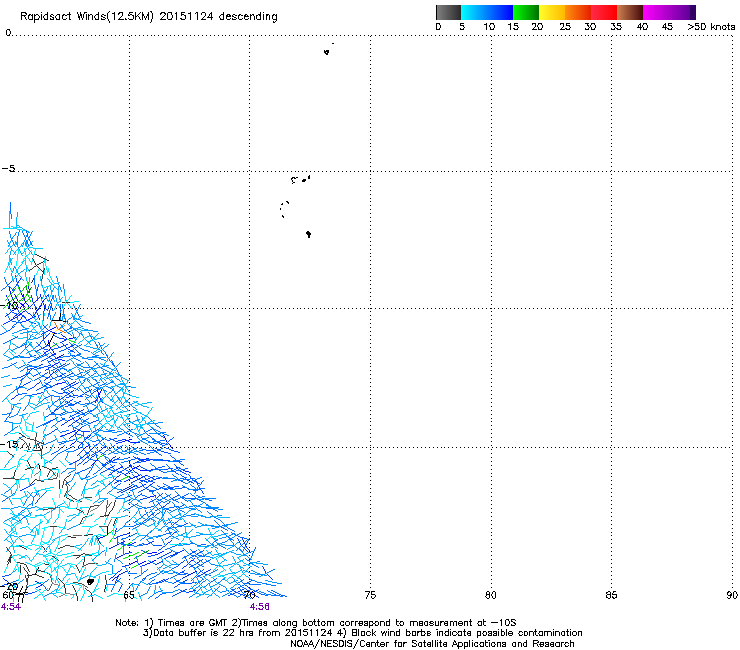Click the purple time stamp '4:56'
This screenshot has height=650, width=740.
click(260, 607)
